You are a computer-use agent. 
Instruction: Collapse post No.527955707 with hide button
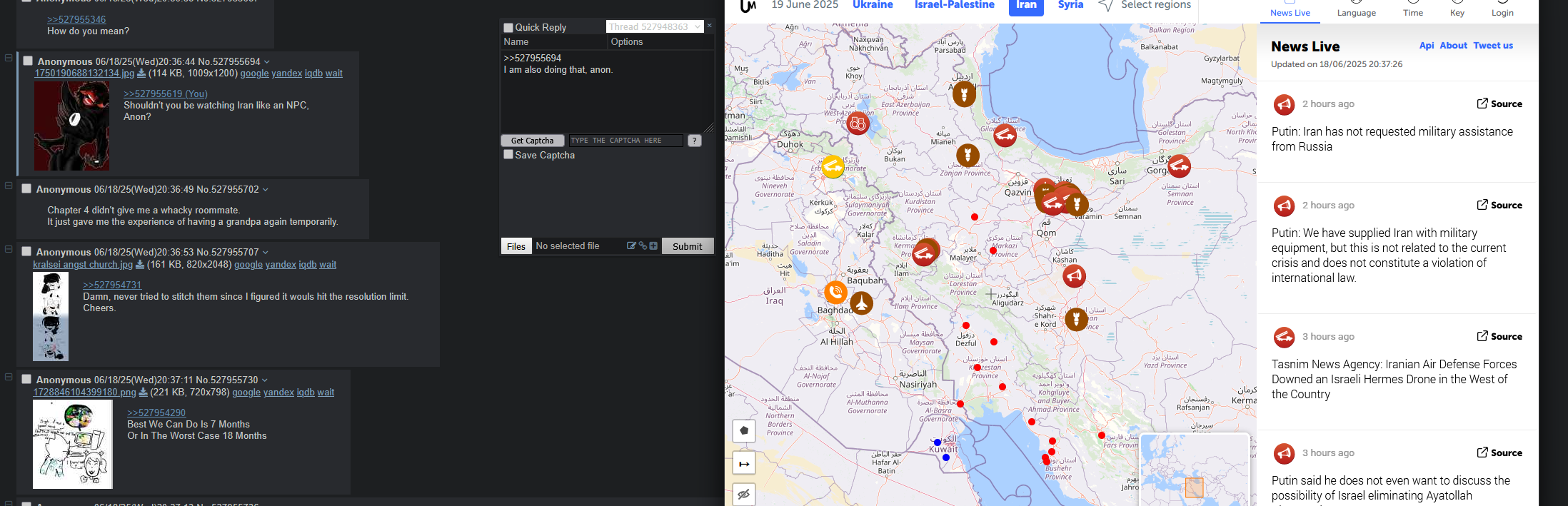coord(9,249)
